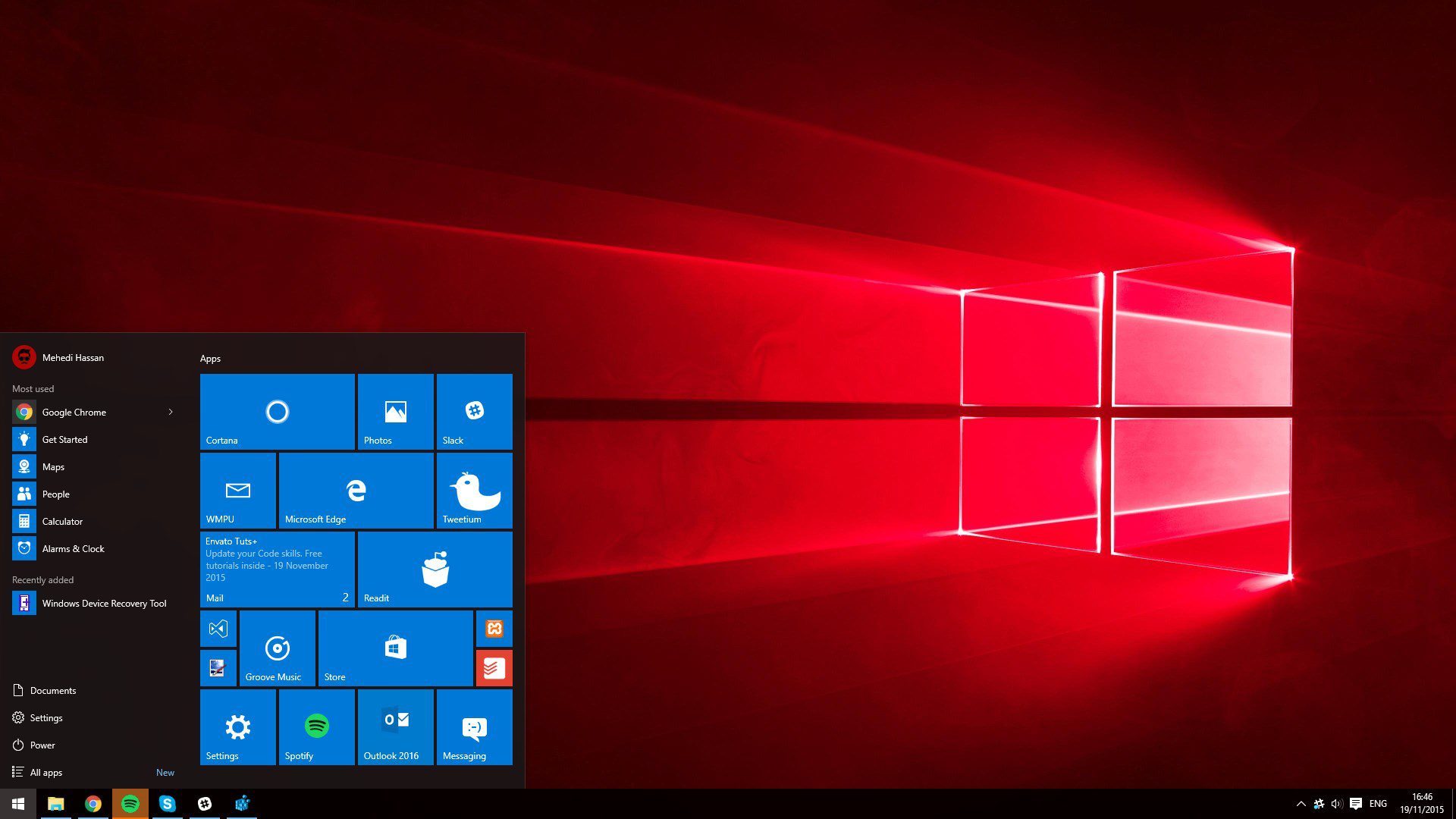Open Microsoft Edge tile
The height and width of the screenshot is (819, 1456).
[357, 490]
